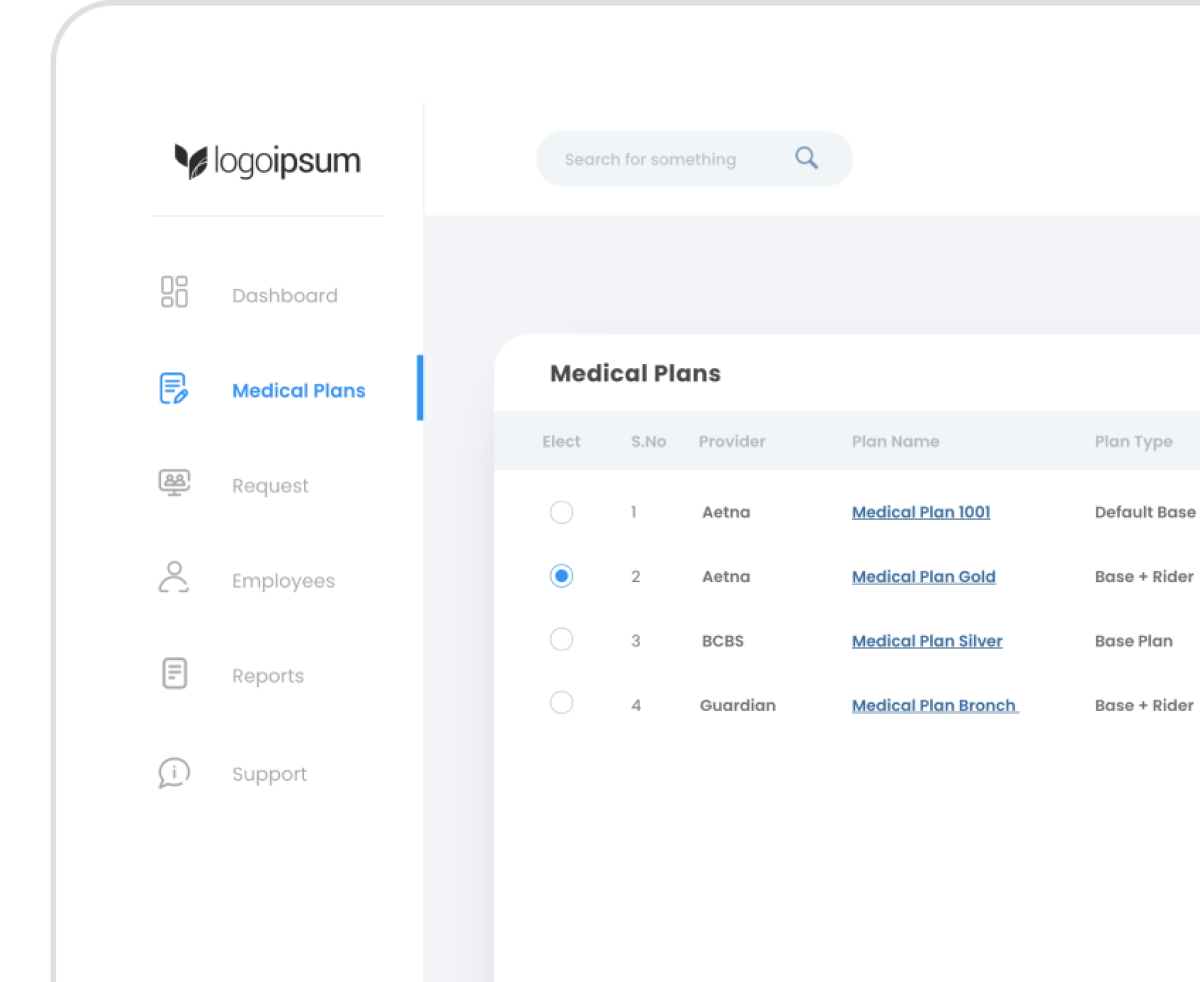Click the Employees person icon
Viewport: 1200px width, 982px height.
pos(174,578)
